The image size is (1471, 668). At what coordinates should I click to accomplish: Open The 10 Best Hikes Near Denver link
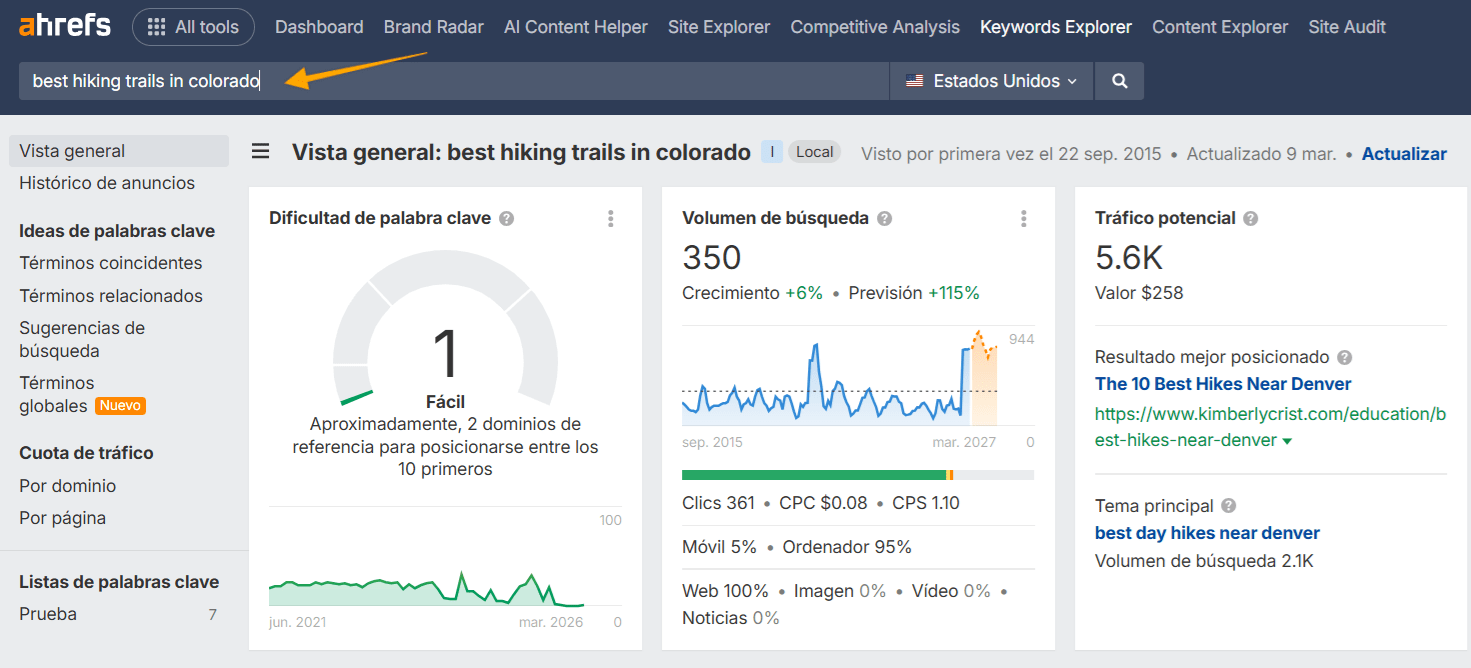point(1223,383)
